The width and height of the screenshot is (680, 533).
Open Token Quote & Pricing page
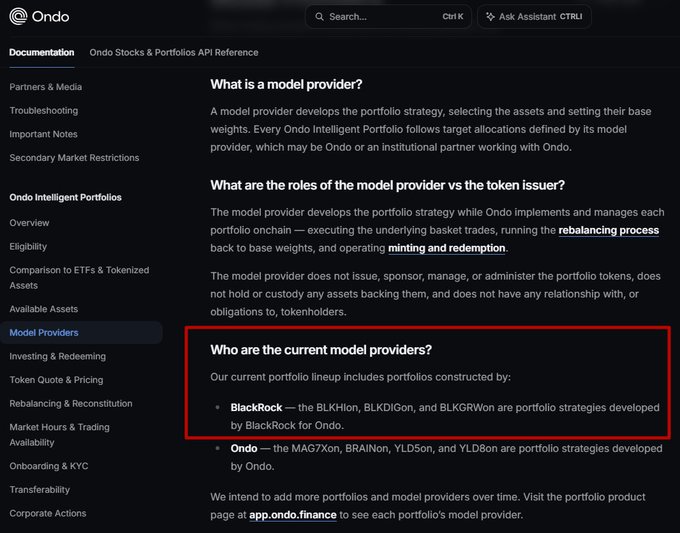coord(56,380)
